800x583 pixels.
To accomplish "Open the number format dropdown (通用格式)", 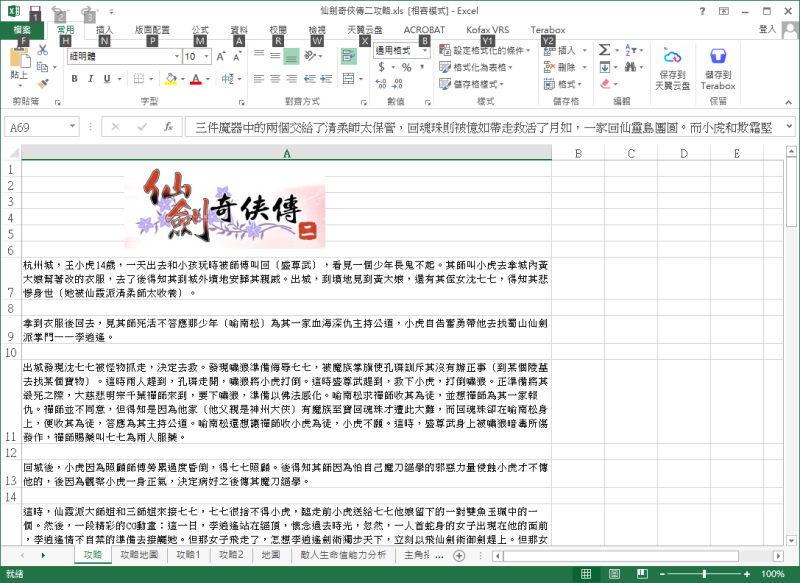I will tap(424, 50).
